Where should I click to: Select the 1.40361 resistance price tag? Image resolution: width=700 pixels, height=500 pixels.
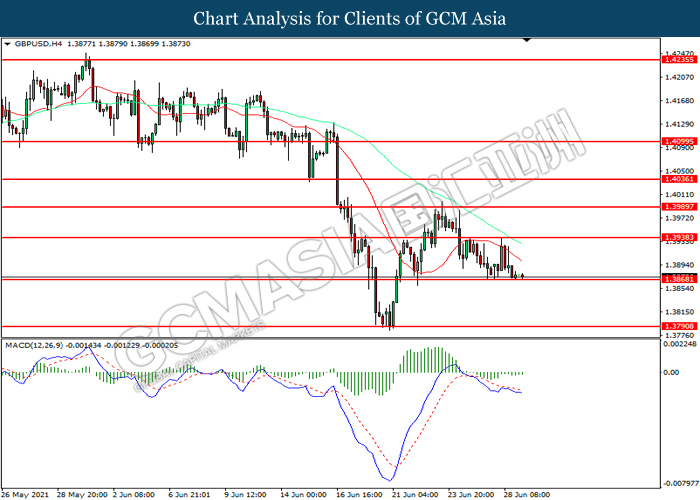pyautogui.click(x=679, y=180)
